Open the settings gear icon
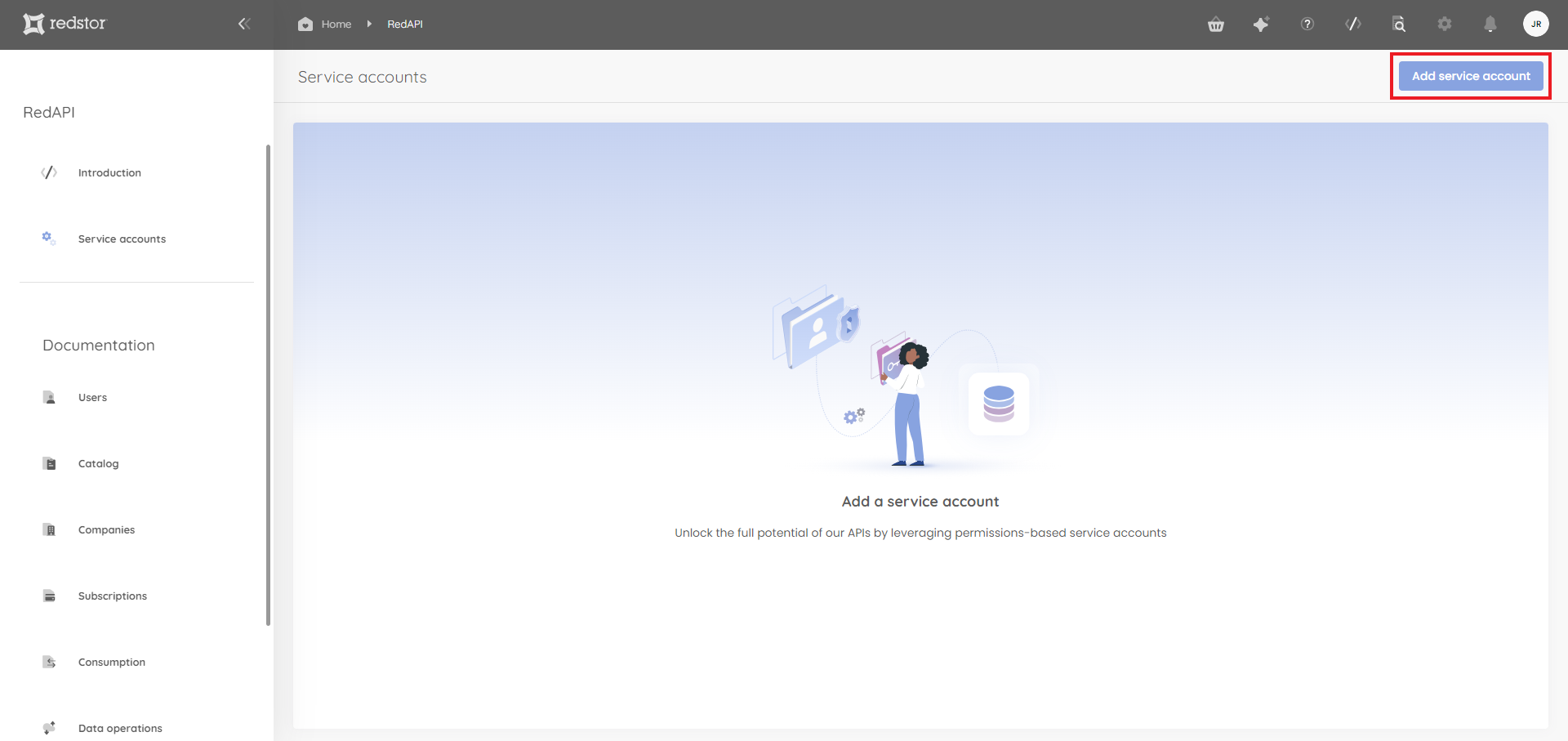 click(1445, 25)
